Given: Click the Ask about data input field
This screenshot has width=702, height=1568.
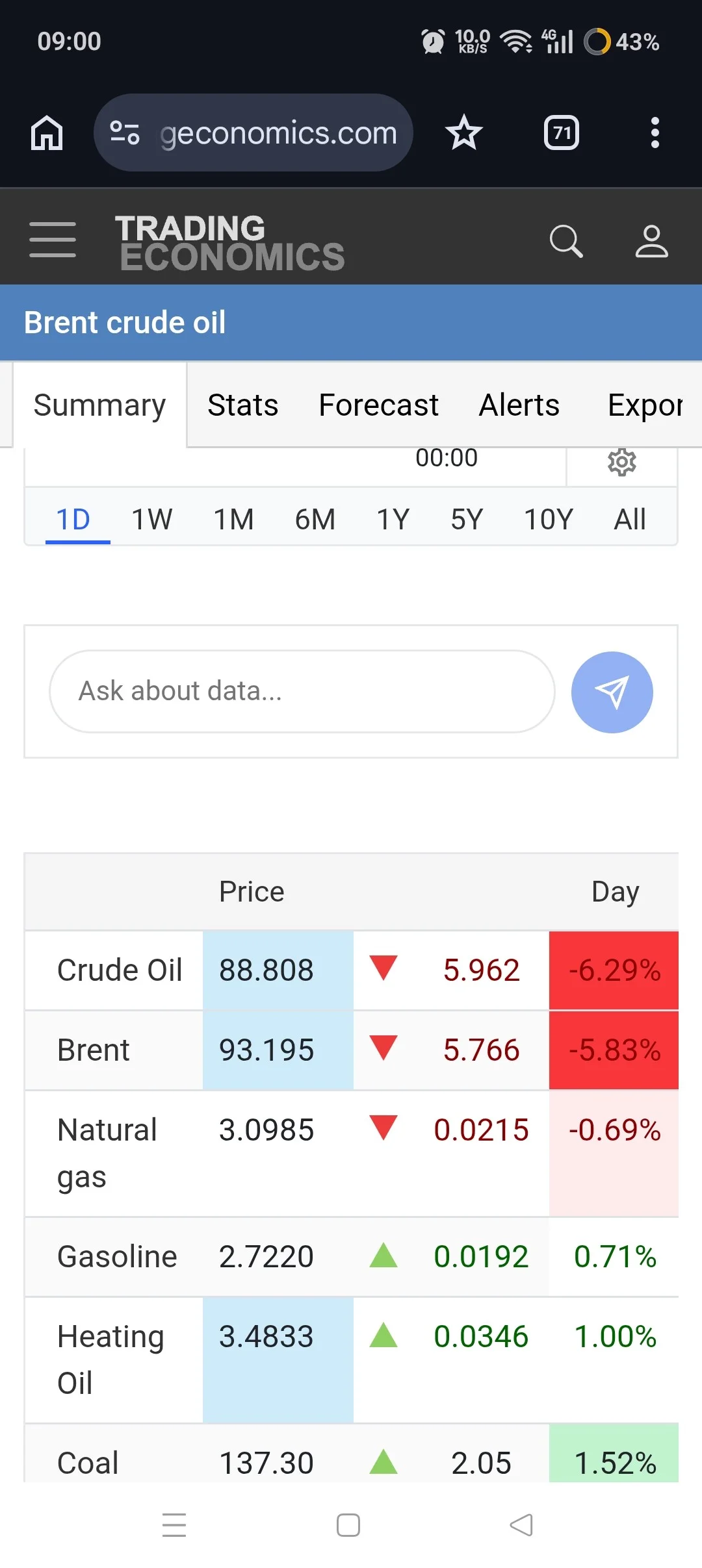Looking at the screenshot, I should [302, 692].
